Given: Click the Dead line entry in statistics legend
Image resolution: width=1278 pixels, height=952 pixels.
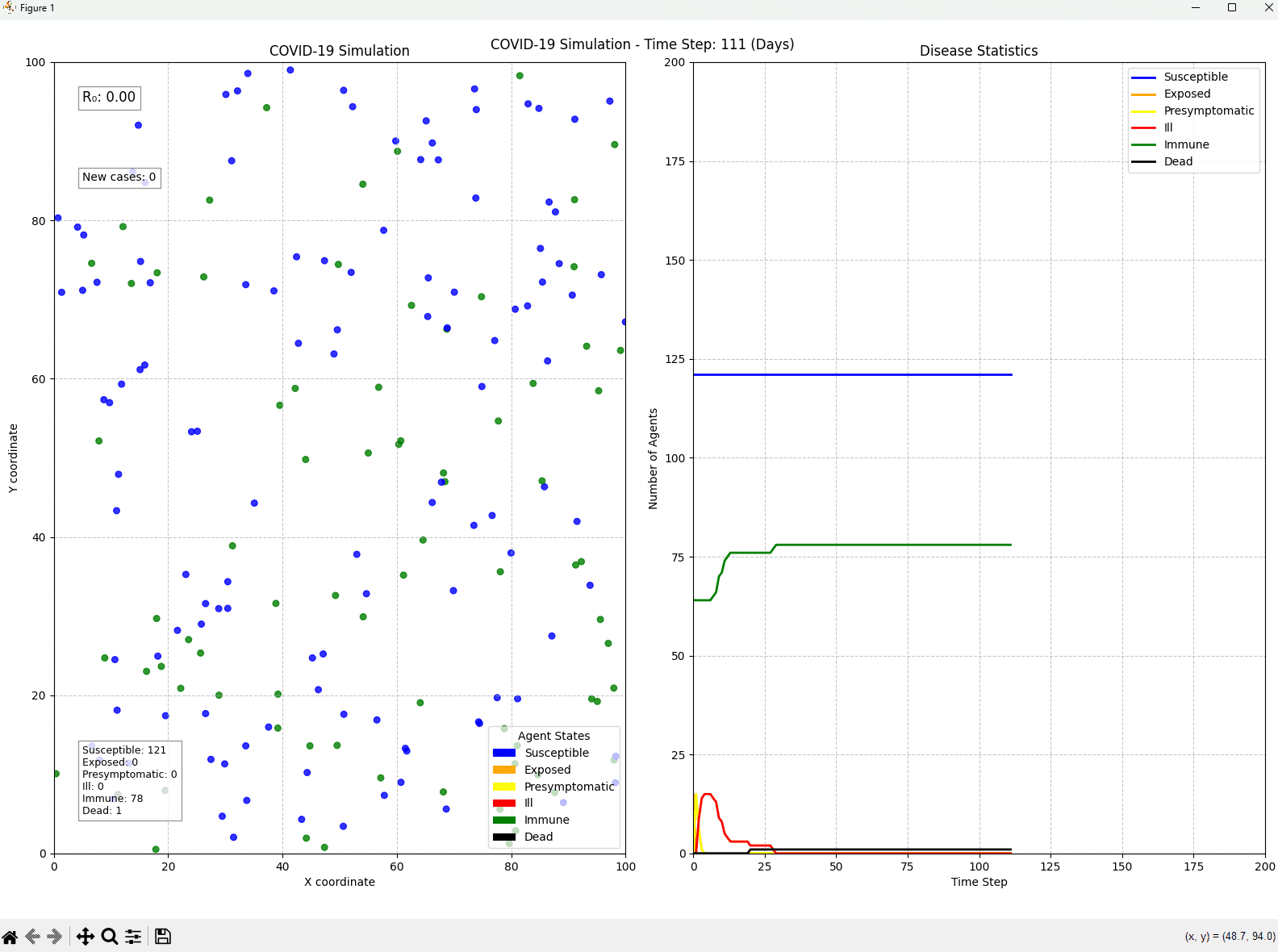Looking at the screenshot, I should (x=1162, y=161).
